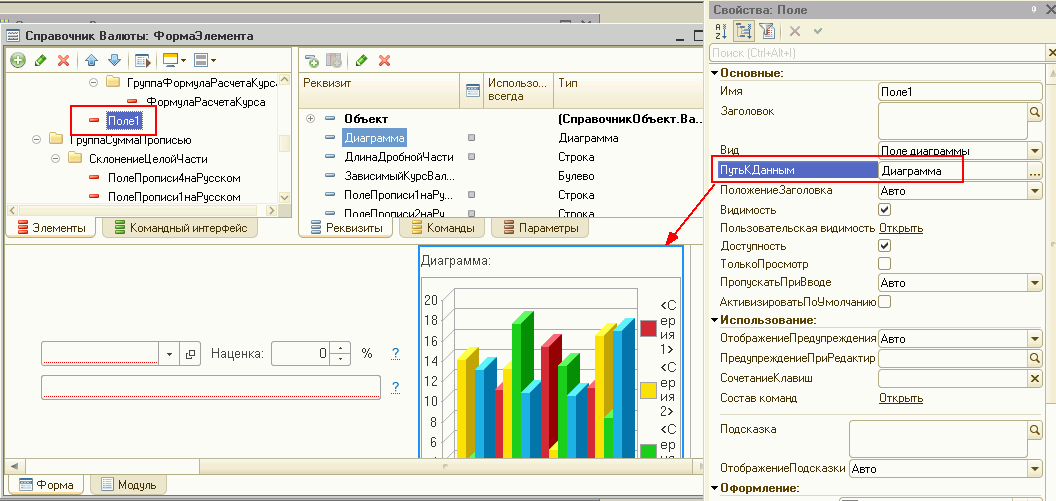The height and width of the screenshot is (501, 1056).
Task: Collapse the ГруппаФормулаРасчетаКурса tree node
Action: click(x=94, y=83)
